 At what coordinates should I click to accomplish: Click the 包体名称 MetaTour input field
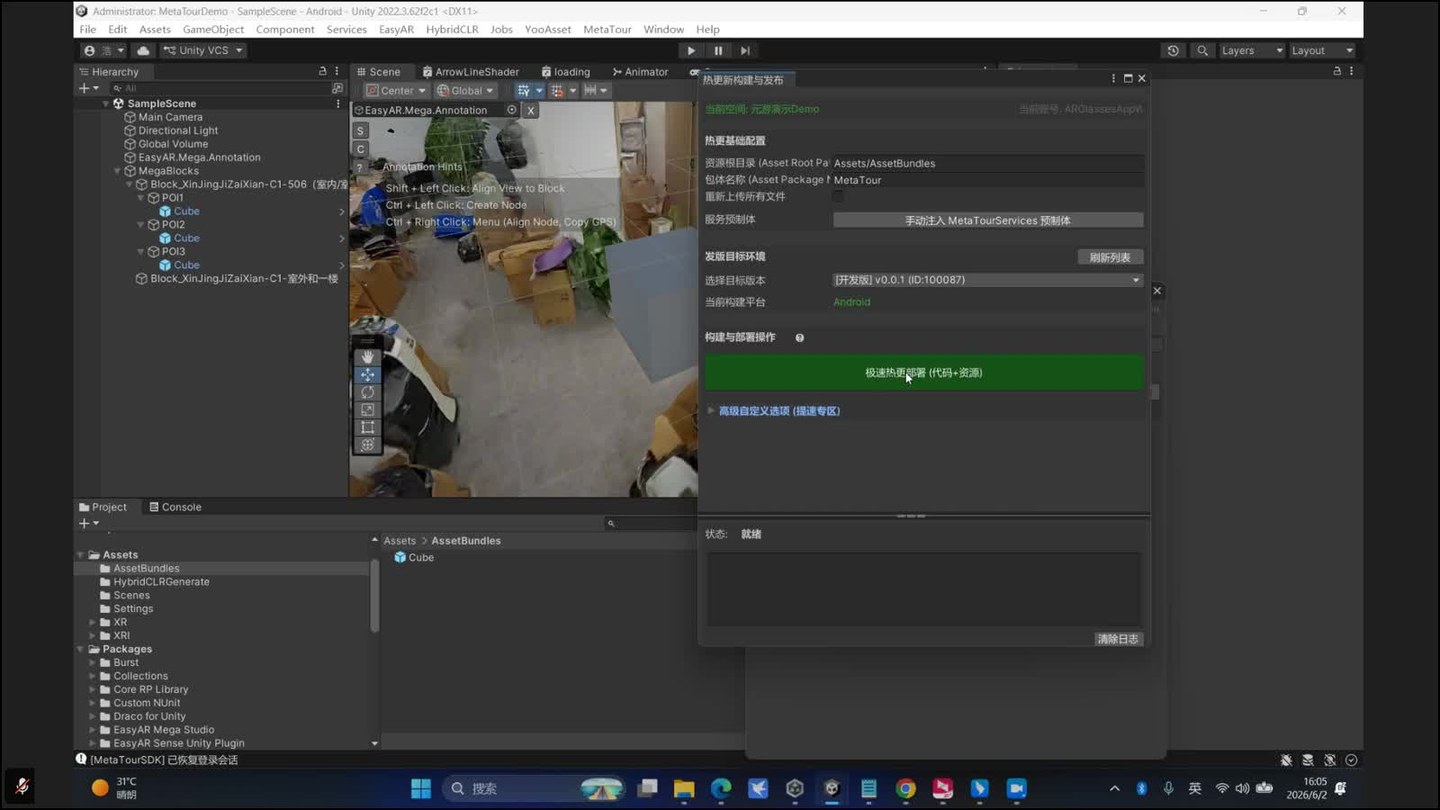point(988,180)
